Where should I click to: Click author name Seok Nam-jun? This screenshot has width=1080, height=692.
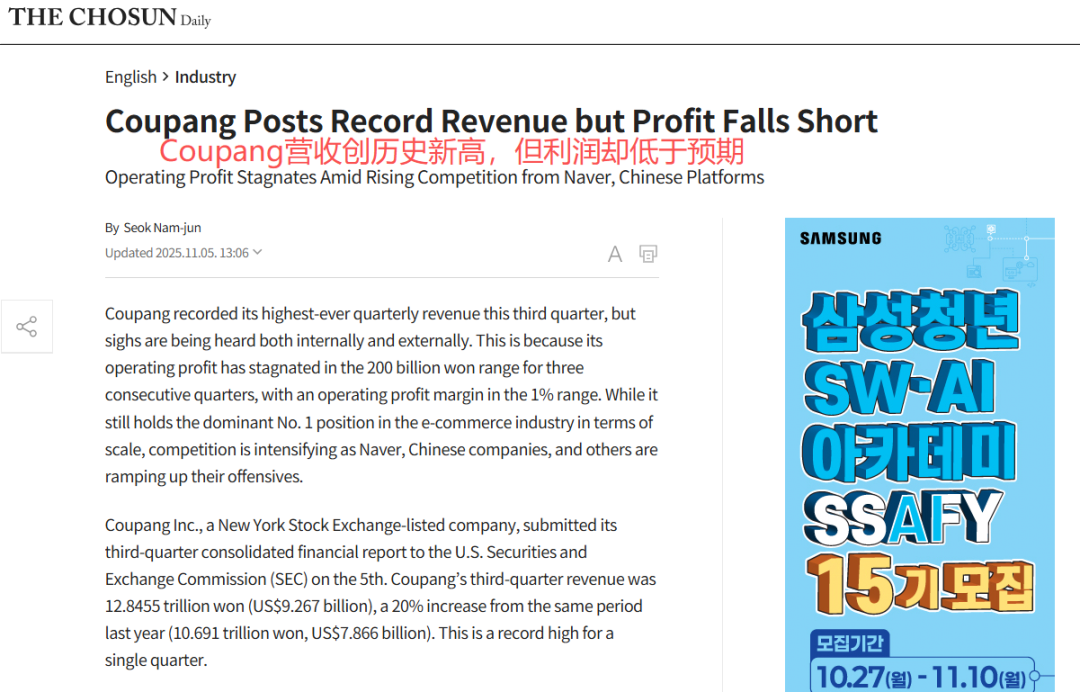[162, 228]
